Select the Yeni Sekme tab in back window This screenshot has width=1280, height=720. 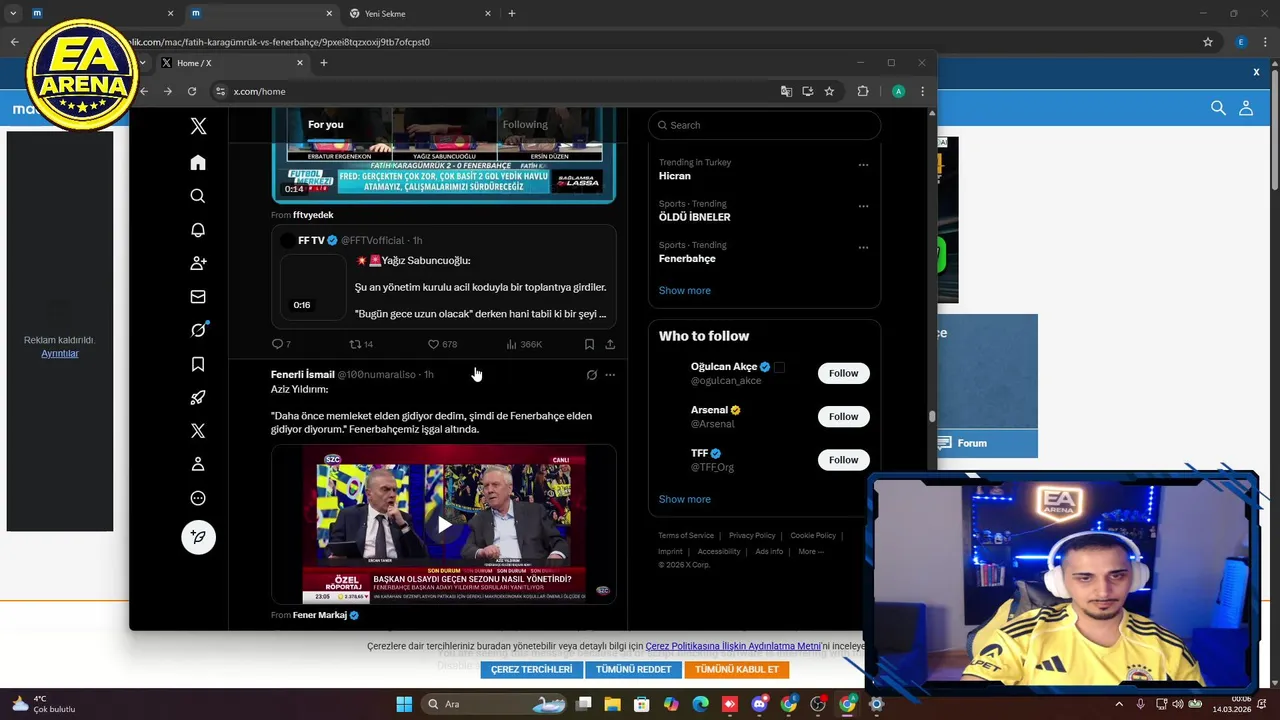pyautogui.click(x=420, y=14)
